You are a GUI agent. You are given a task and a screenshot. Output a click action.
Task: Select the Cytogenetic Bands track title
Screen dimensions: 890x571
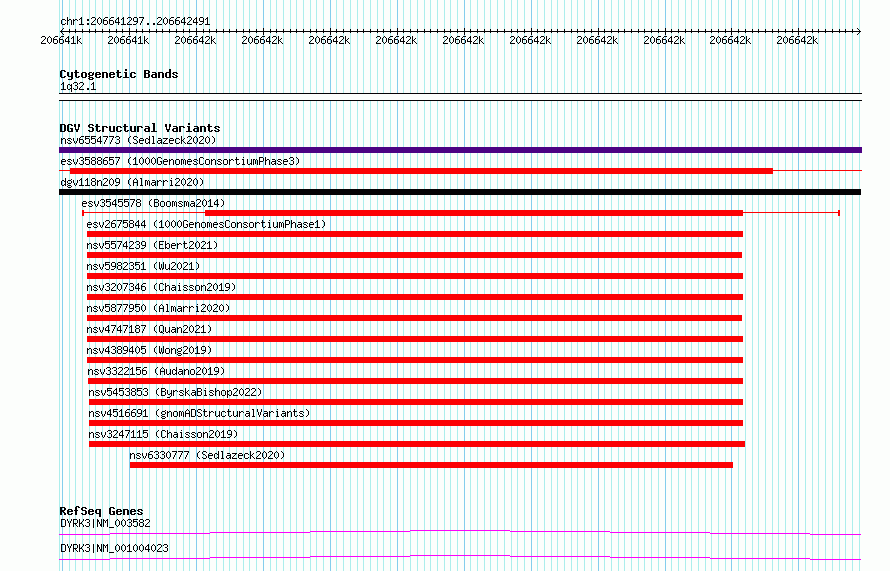click(119, 74)
